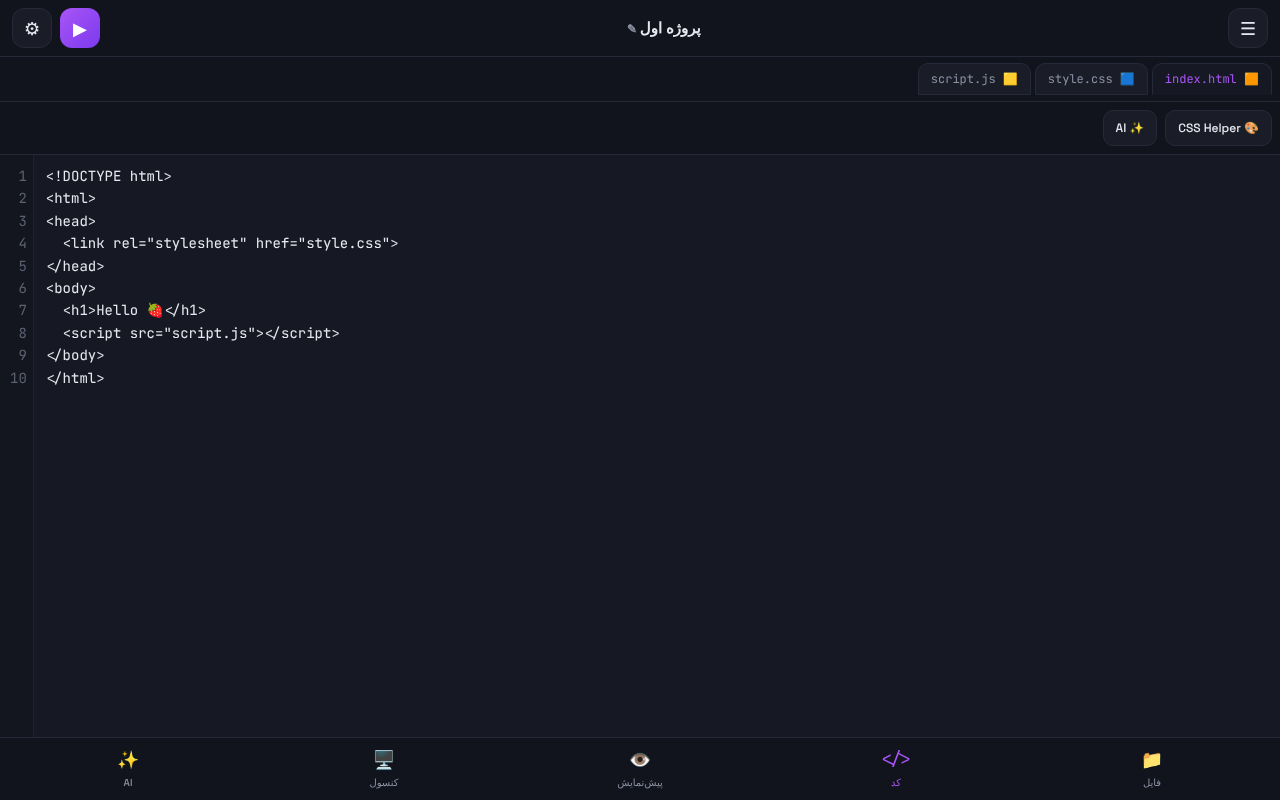Viewport: 1280px width, 800px height.
Task: Go to AI tab in bottom navigation
Action: [128, 769]
